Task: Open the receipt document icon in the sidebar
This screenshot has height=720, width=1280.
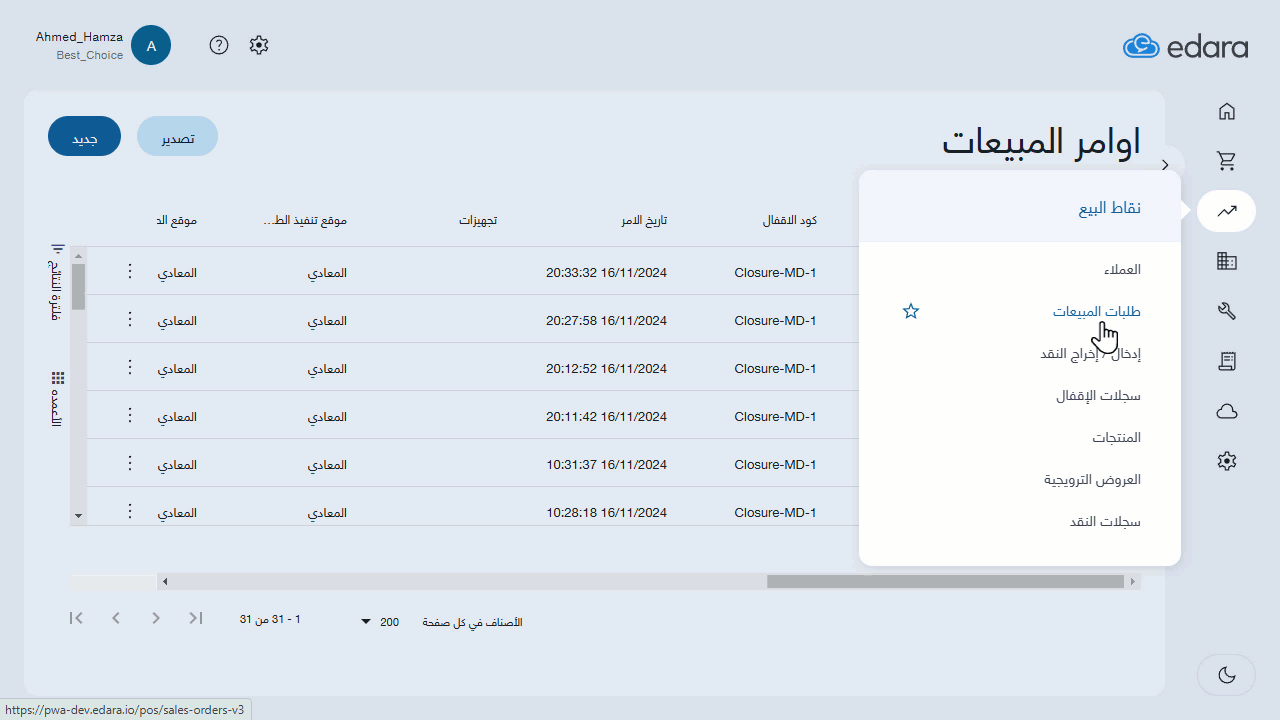Action: (1227, 361)
